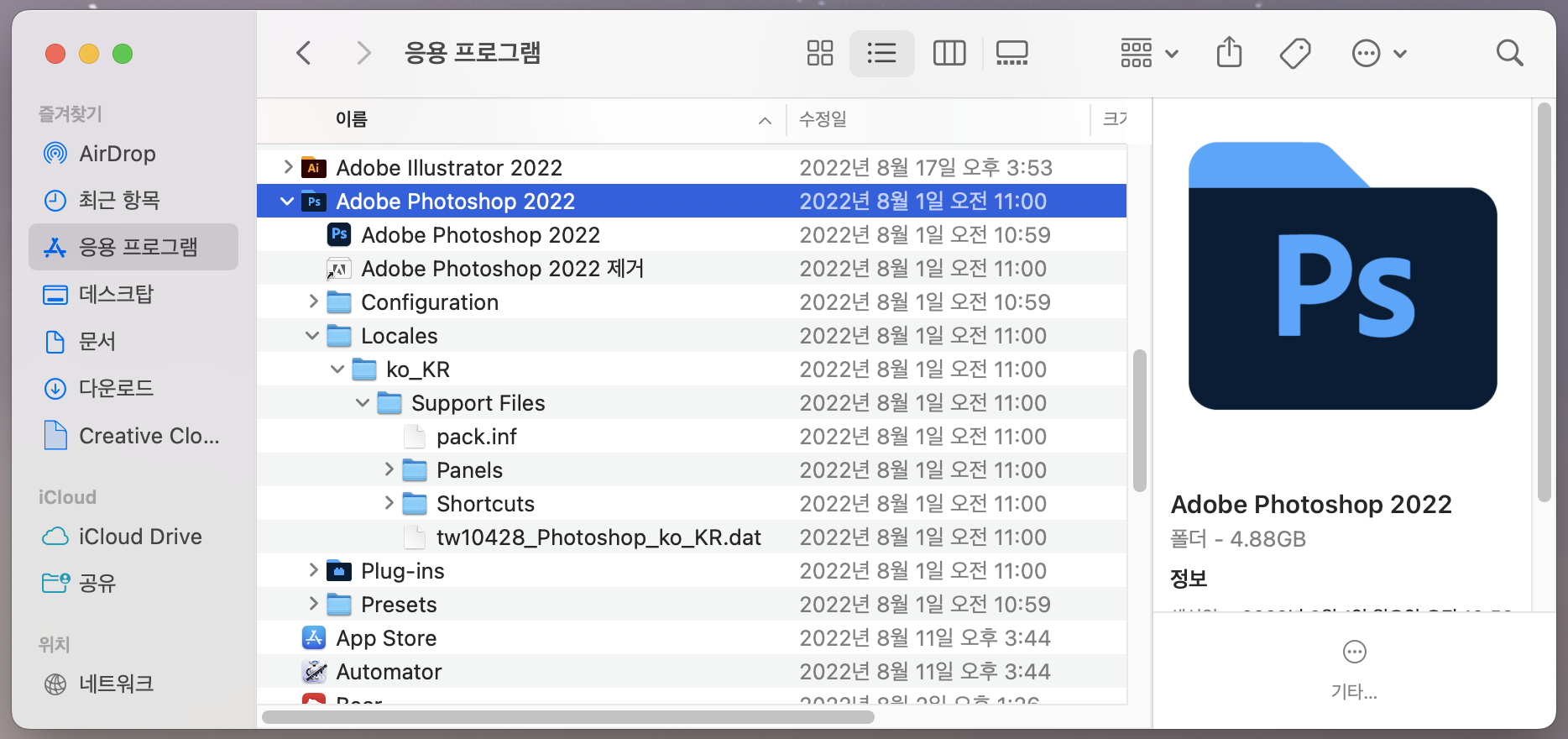Viewport: 1568px width, 739px height.
Task: Select tw10428_Photoshop_ko_KR.dat file
Action: point(598,537)
